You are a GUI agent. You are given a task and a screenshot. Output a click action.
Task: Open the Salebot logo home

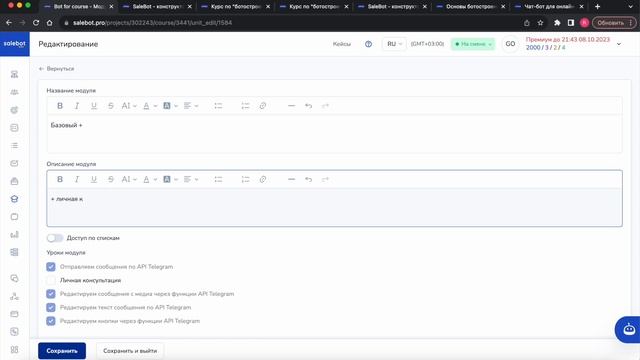[x=15, y=44]
